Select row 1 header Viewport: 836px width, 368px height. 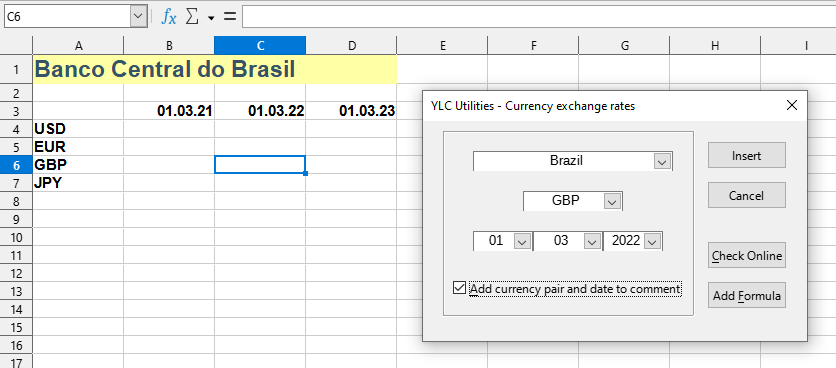[16, 69]
